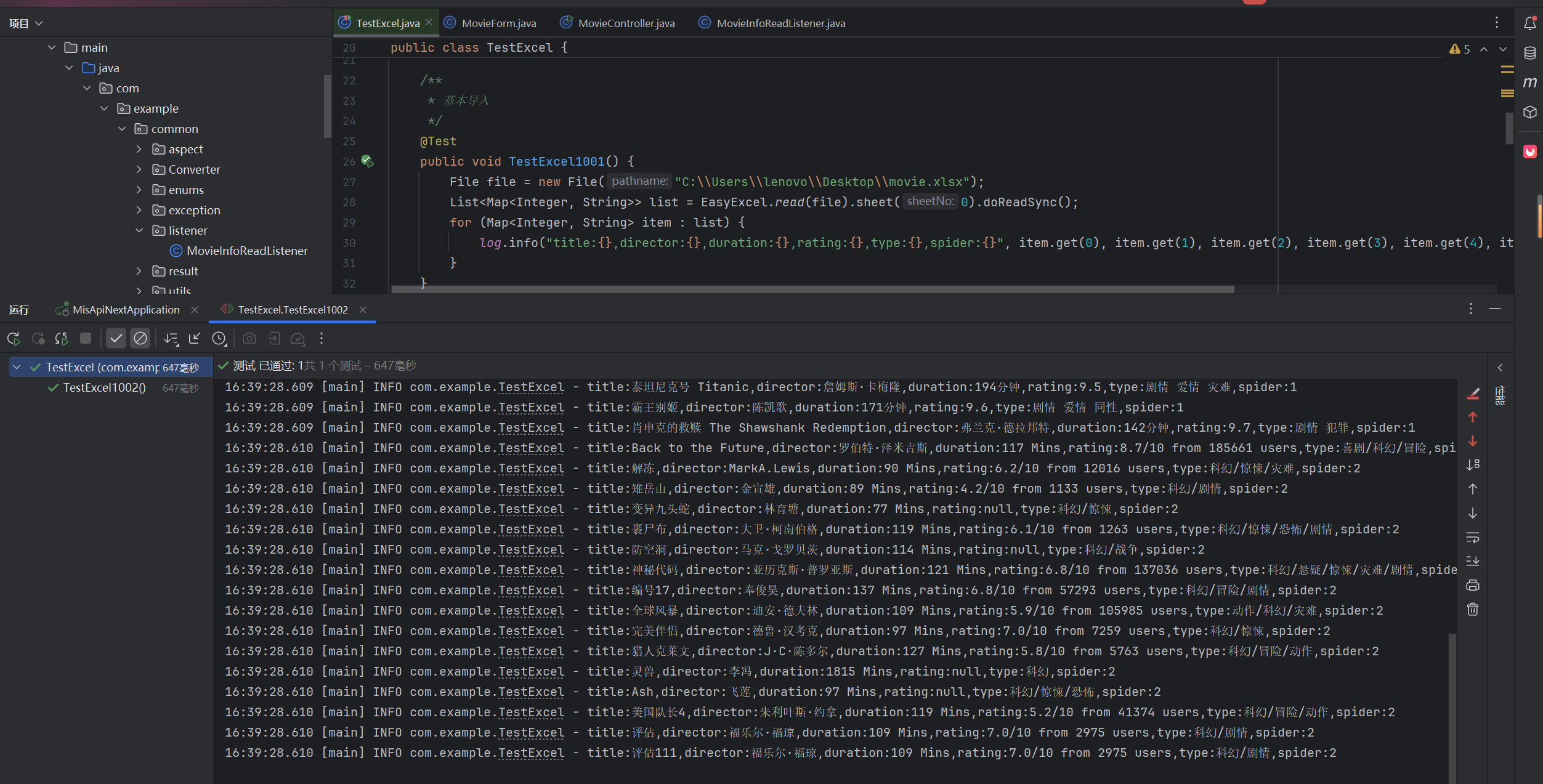Open TestExcel link in first log line
Image resolution: width=1543 pixels, height=784 pixels.
(531, 387)
